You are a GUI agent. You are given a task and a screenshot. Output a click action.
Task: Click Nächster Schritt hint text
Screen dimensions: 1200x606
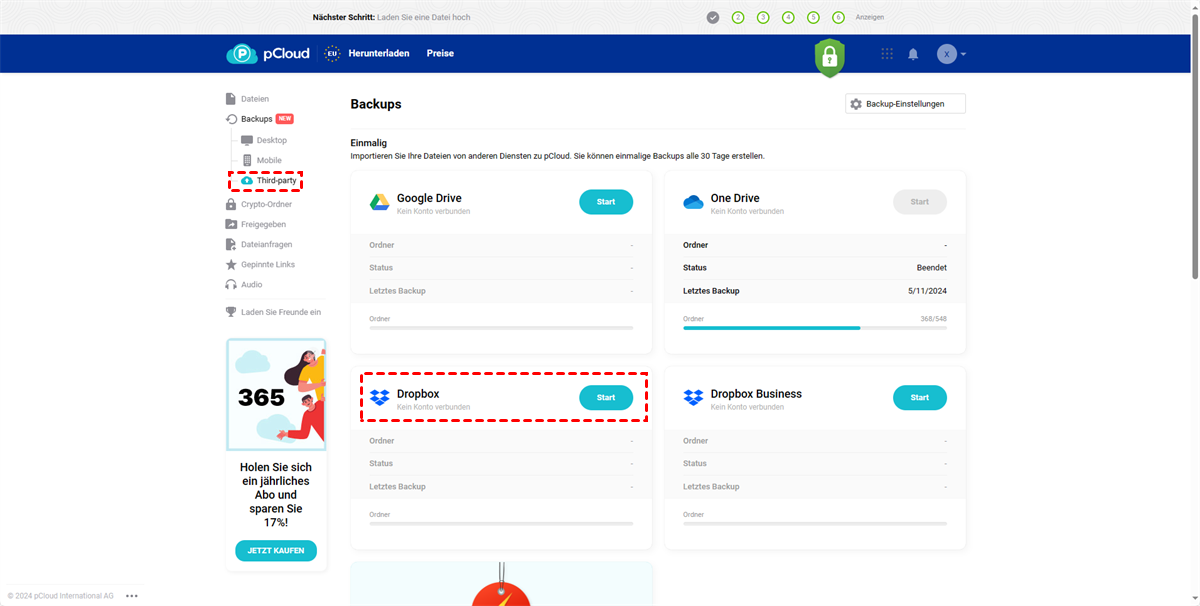tap(391, 17)
